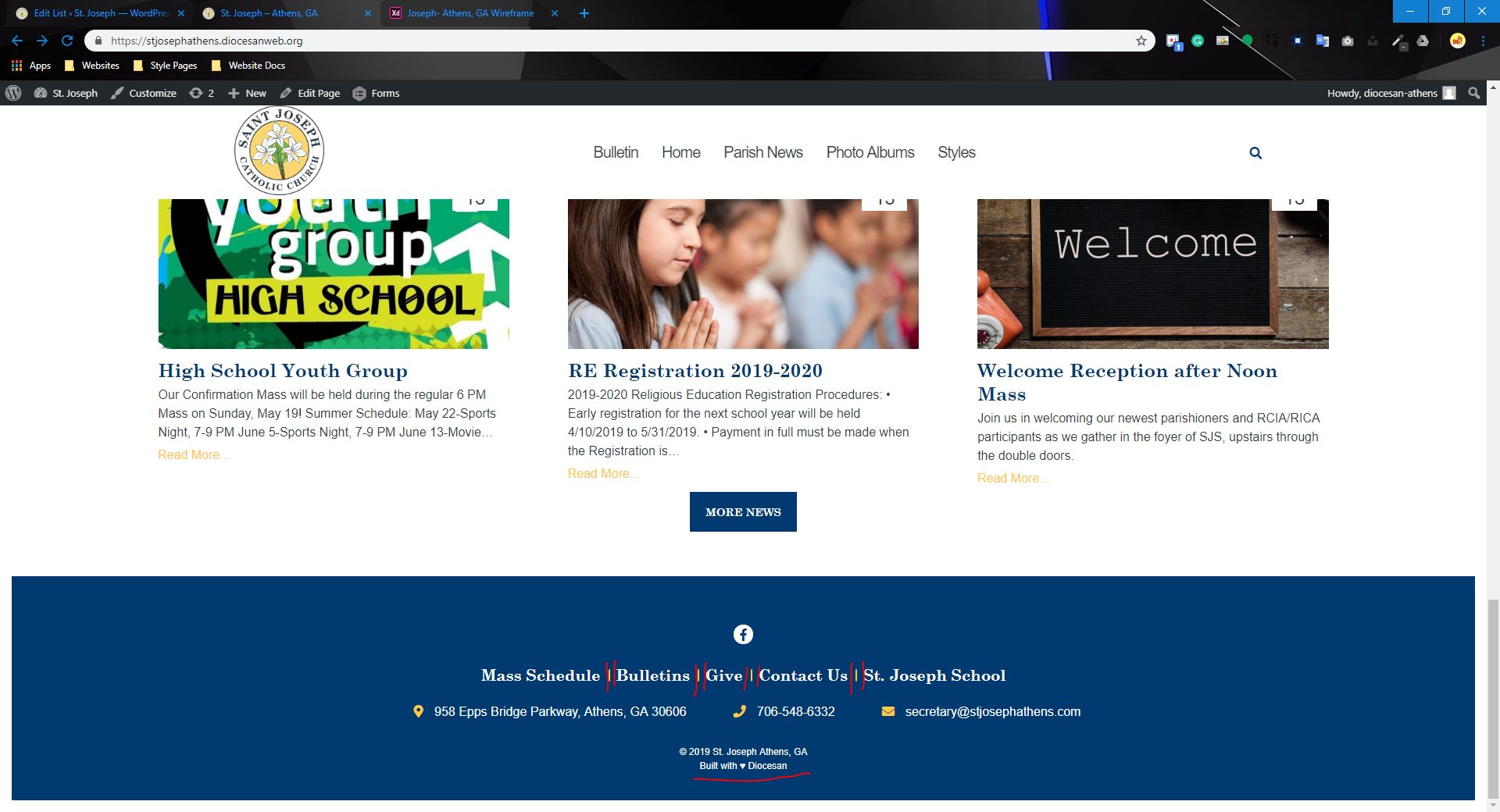
Task: Click the site search magnifier icon
Action: [1255, 153]
